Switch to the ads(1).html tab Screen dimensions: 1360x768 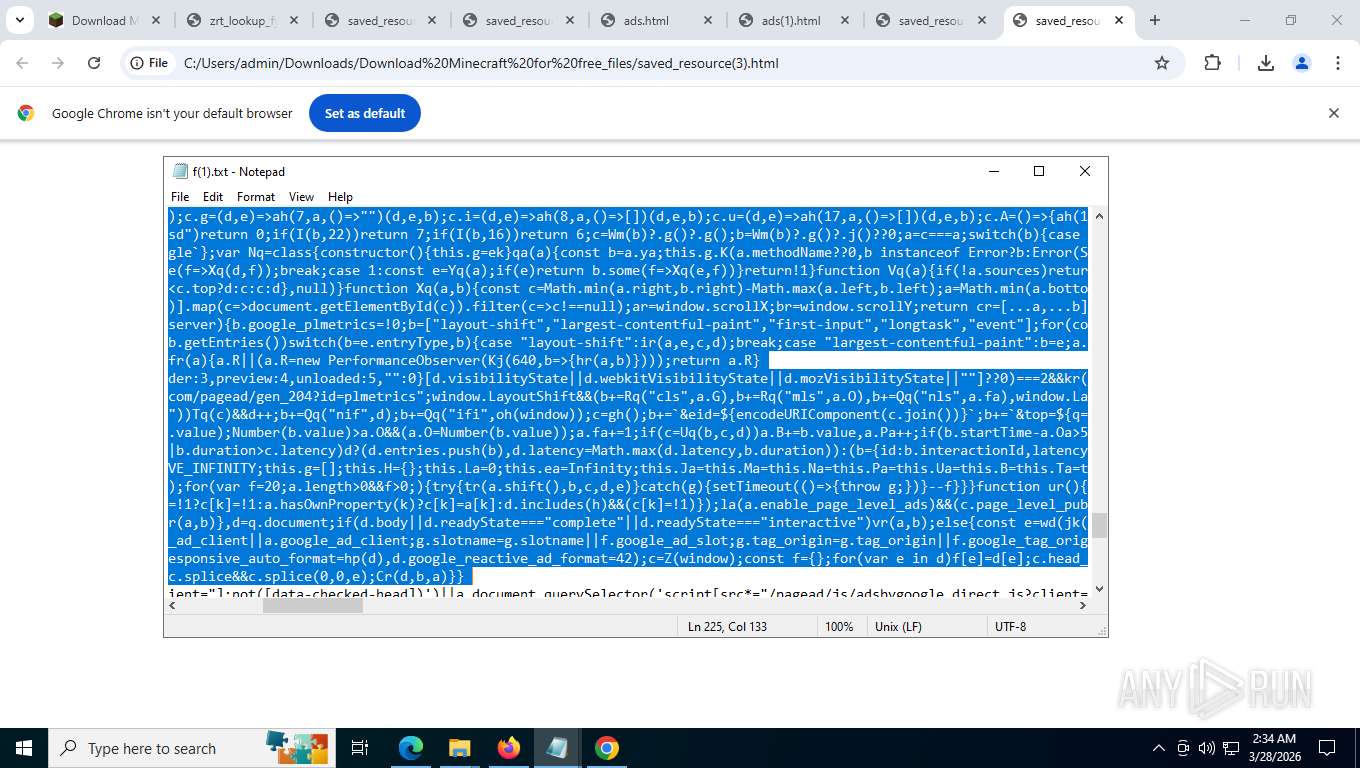[x=793, y=20]
